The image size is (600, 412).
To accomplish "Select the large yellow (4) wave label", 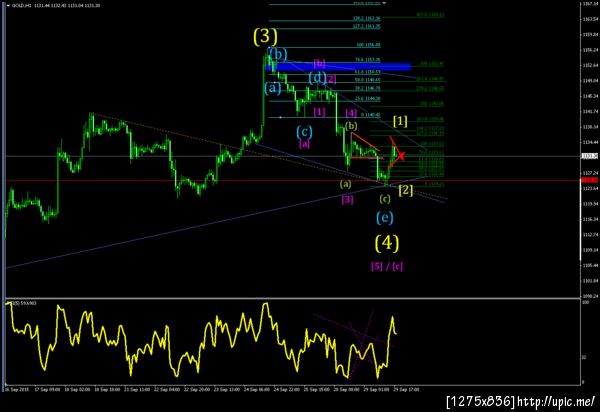I will 387,243.
